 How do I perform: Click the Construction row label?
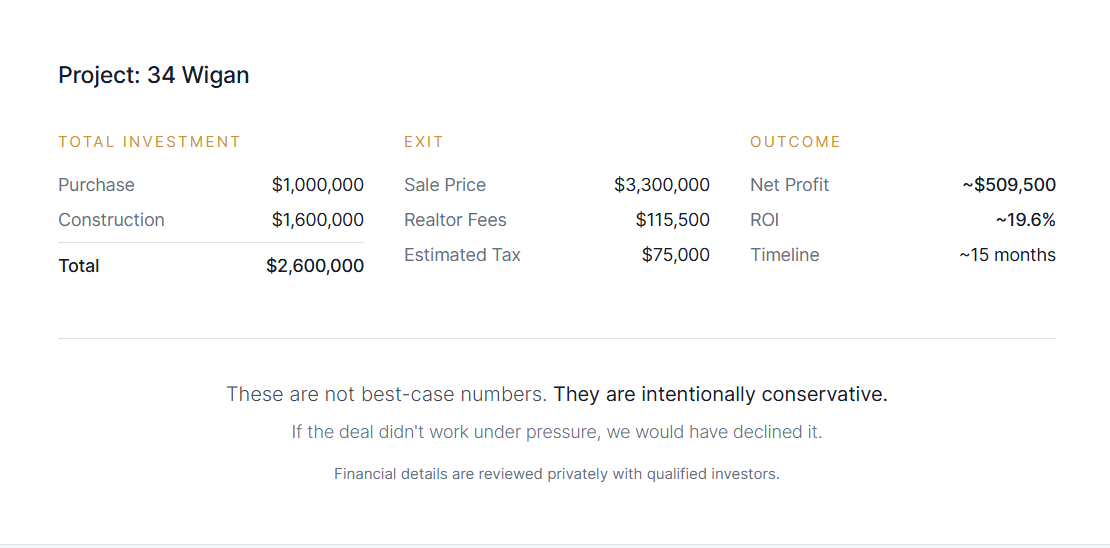click(x=111, y=220)
